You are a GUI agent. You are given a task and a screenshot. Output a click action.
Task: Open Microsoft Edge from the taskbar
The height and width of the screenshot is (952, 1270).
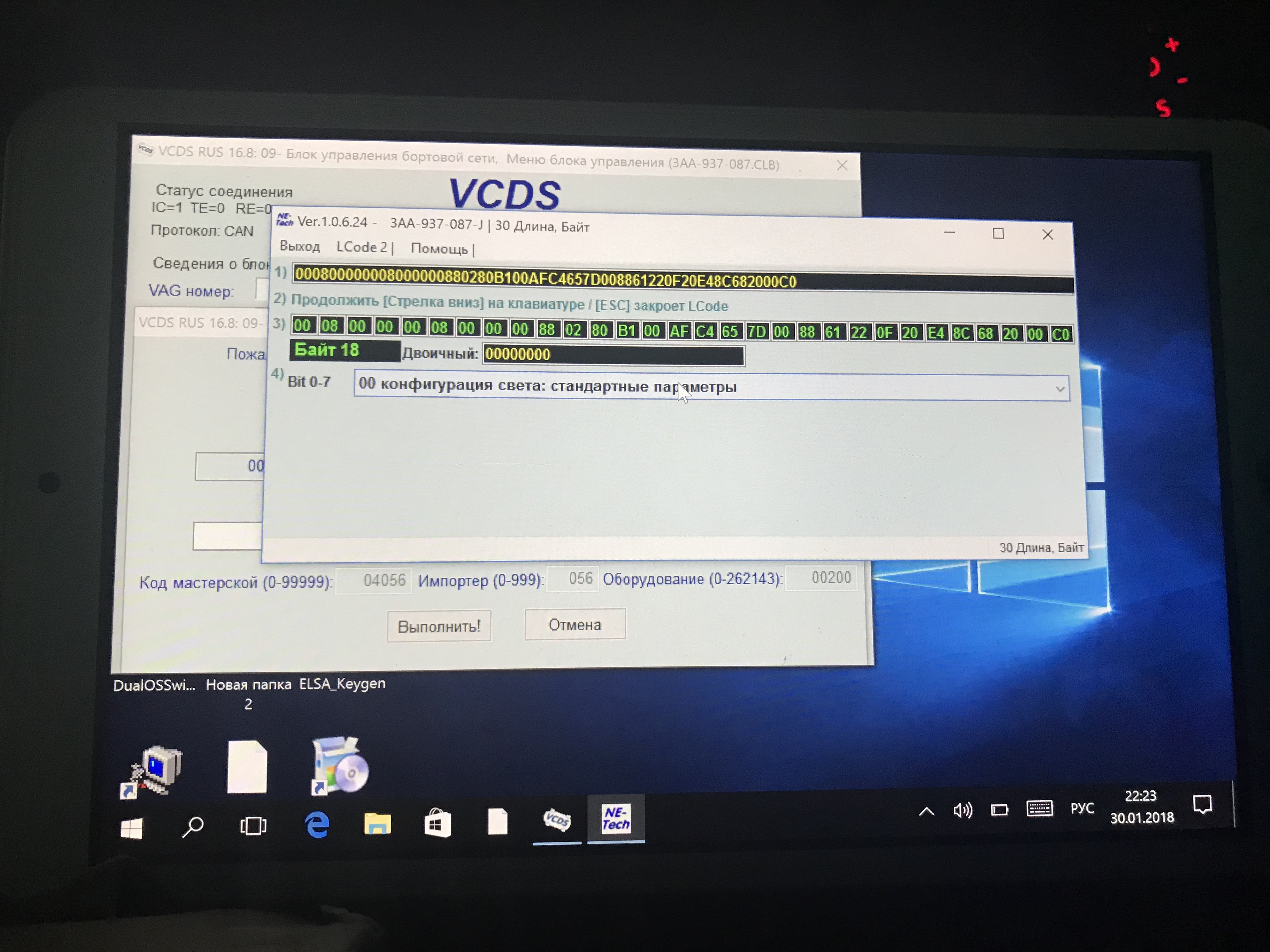317,825
